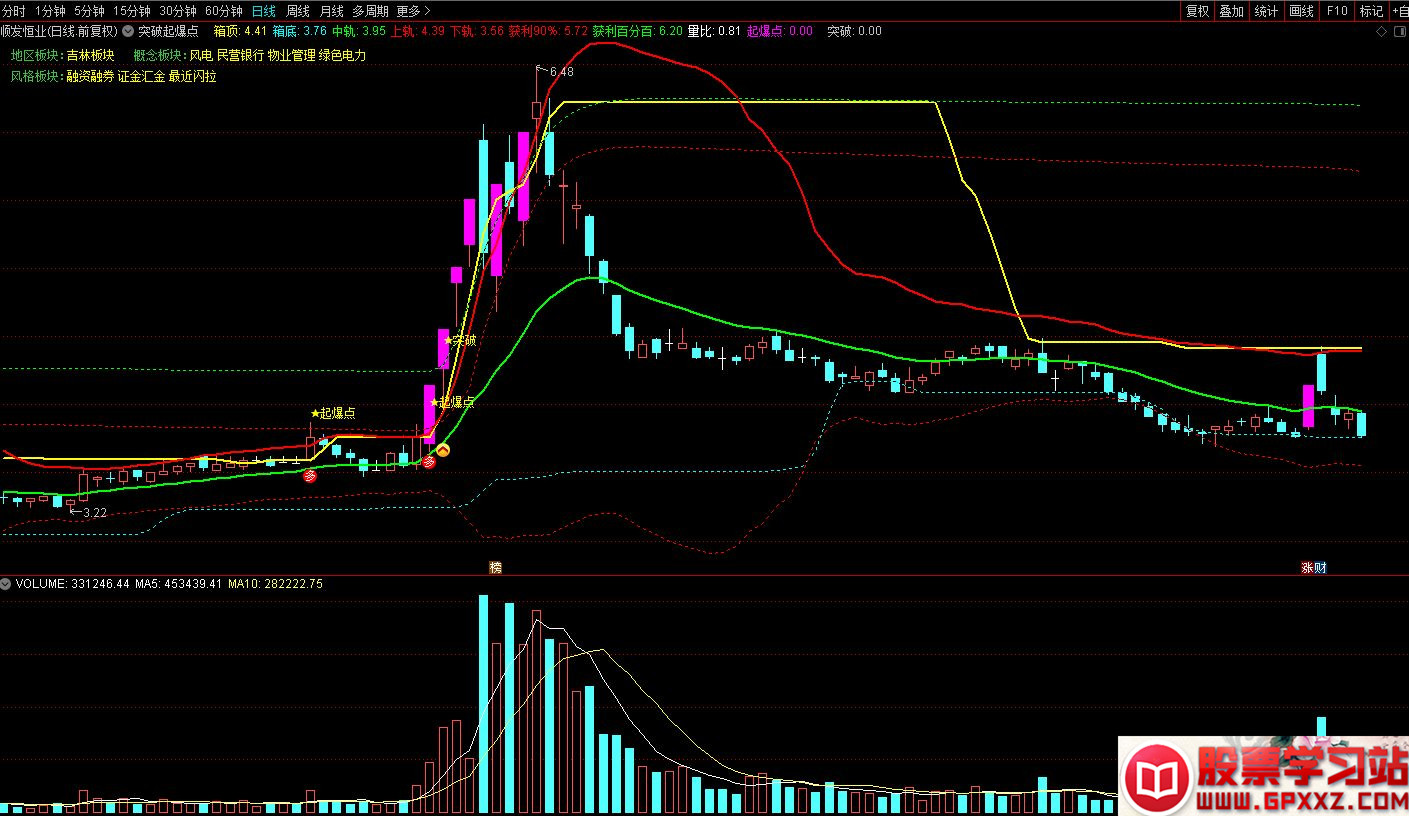Viewport: 1409px width, 816px height.
Task: Switch to 分时 intraday chart tab
Action: click(x=14, y=11)
